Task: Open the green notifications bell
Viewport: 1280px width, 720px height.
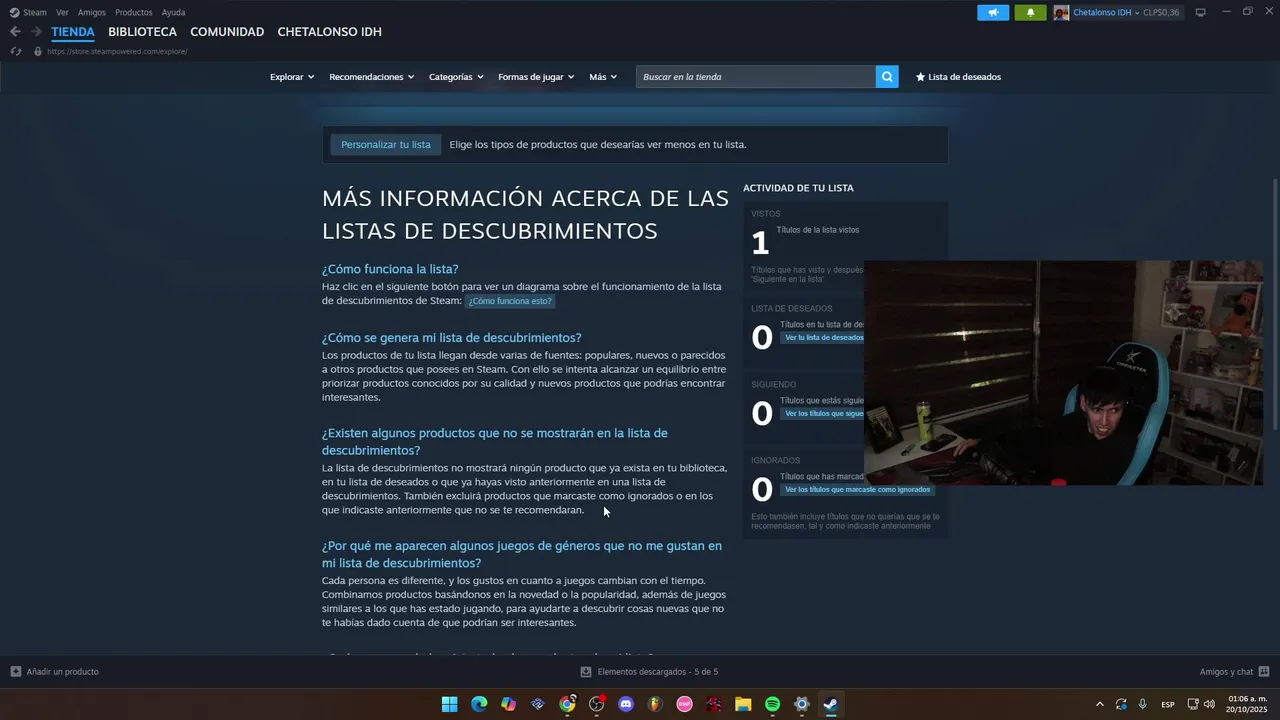Action: (1030, 12)
